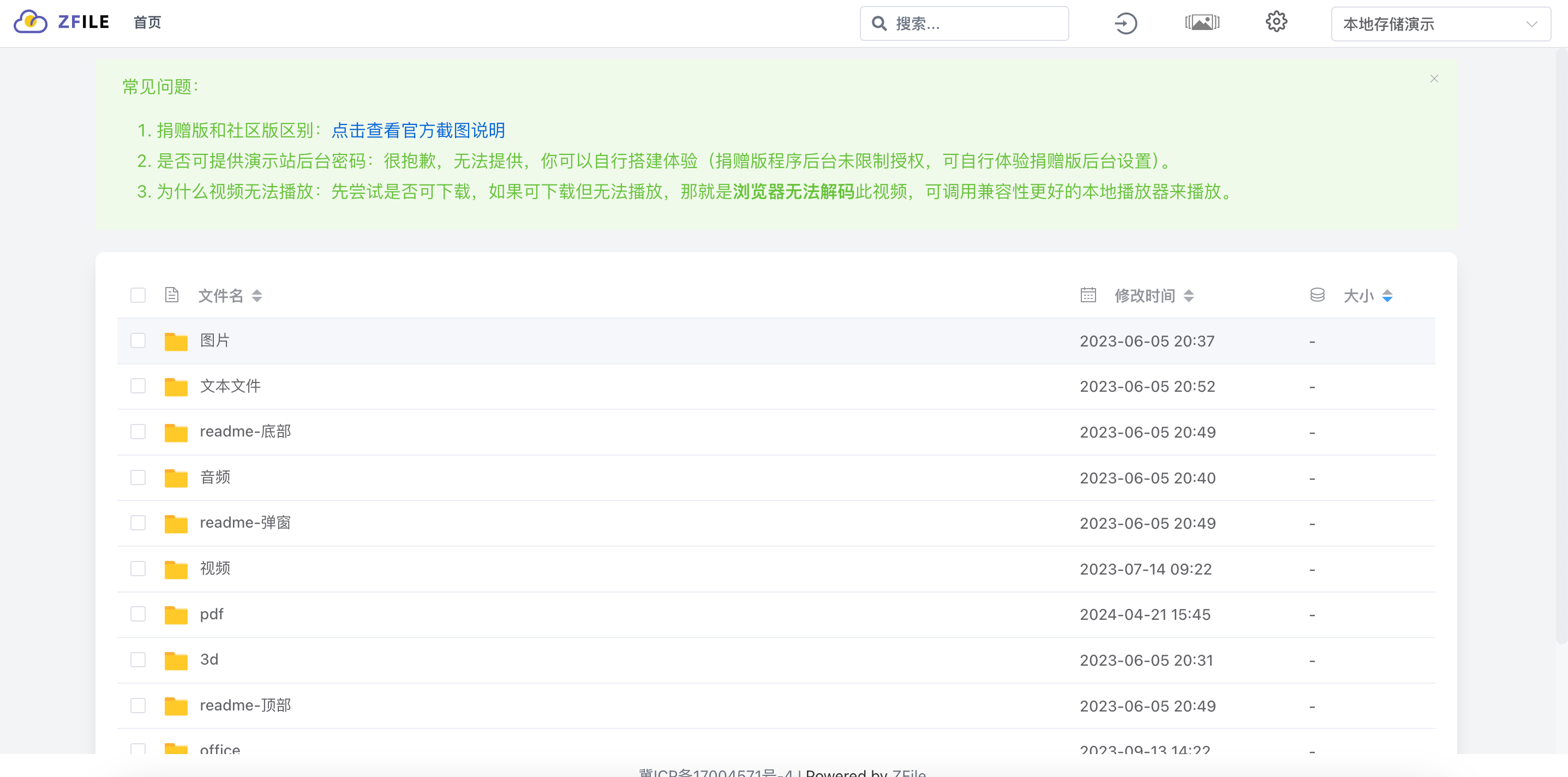Select the 首页 menu item
Screen dimensions: 1568x777
click(x=147, y=22)
